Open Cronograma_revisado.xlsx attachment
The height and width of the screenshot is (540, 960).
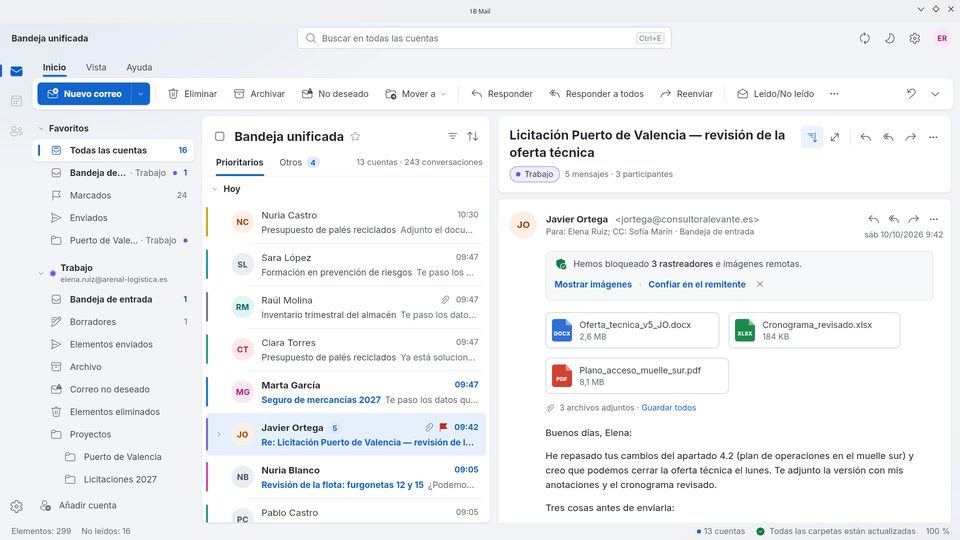814,331
